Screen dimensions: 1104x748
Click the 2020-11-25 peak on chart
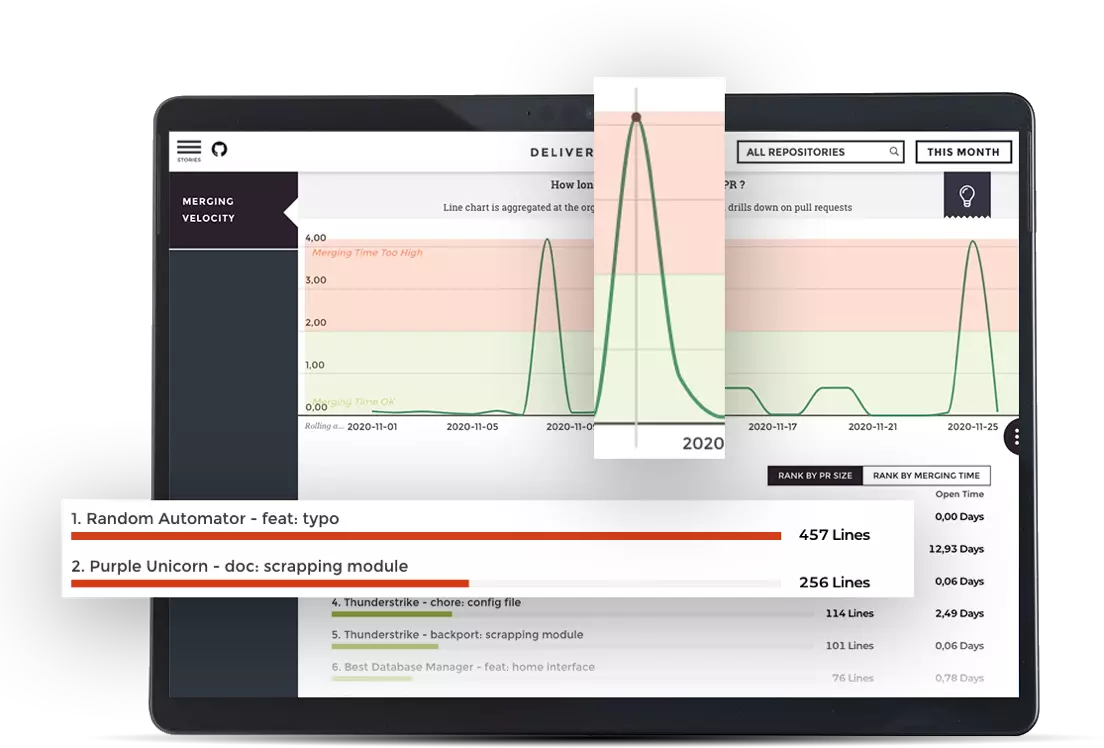pyautogui.click(x=970, y=241)
